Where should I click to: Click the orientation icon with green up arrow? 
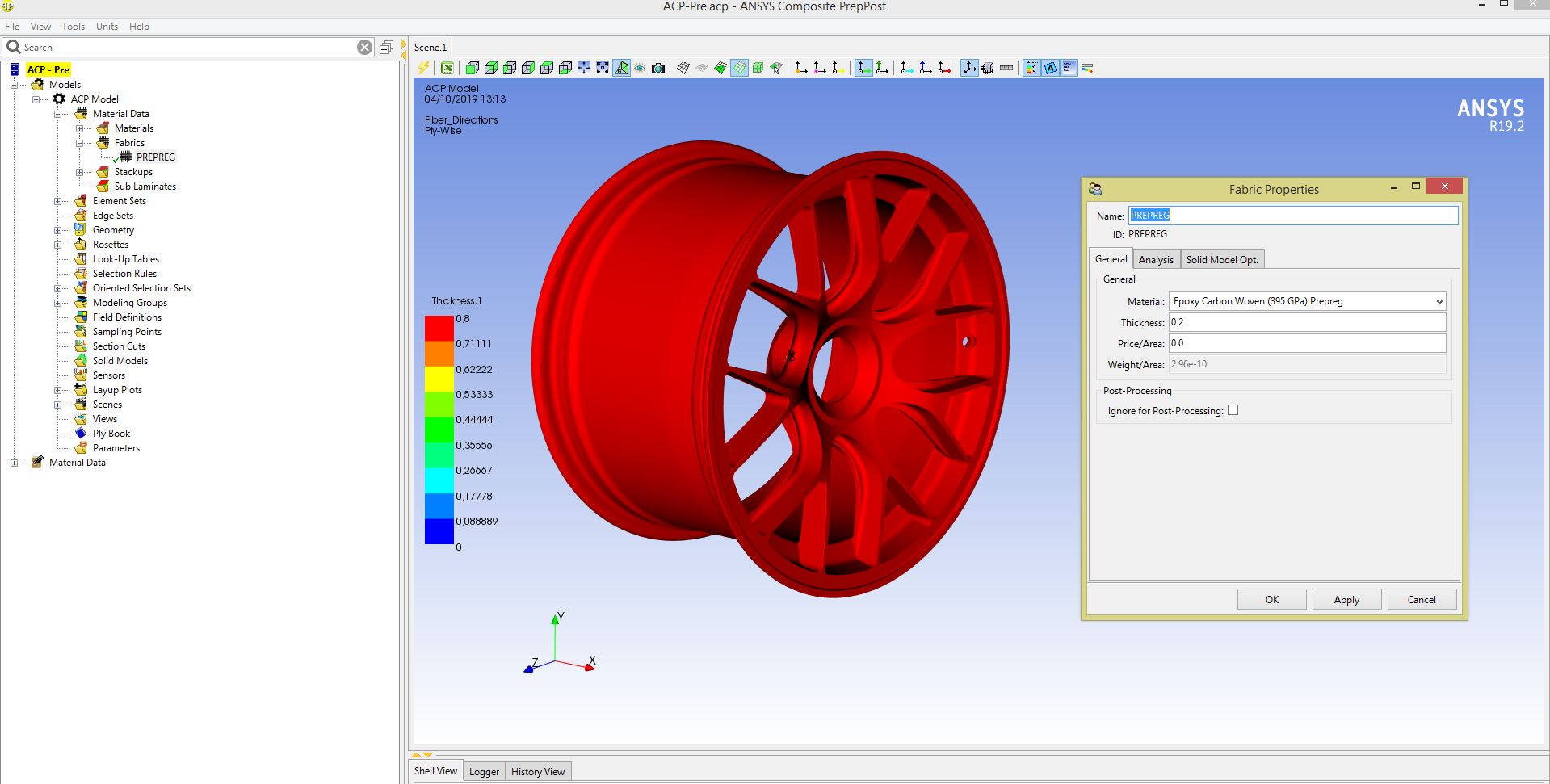882,68
